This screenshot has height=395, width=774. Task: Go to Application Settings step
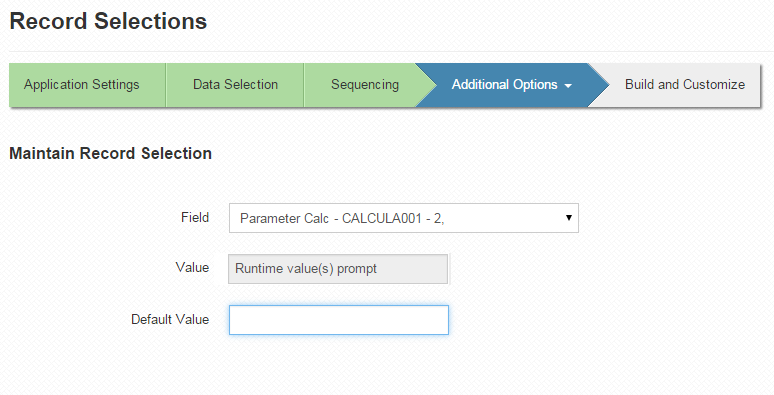[81, 84]
